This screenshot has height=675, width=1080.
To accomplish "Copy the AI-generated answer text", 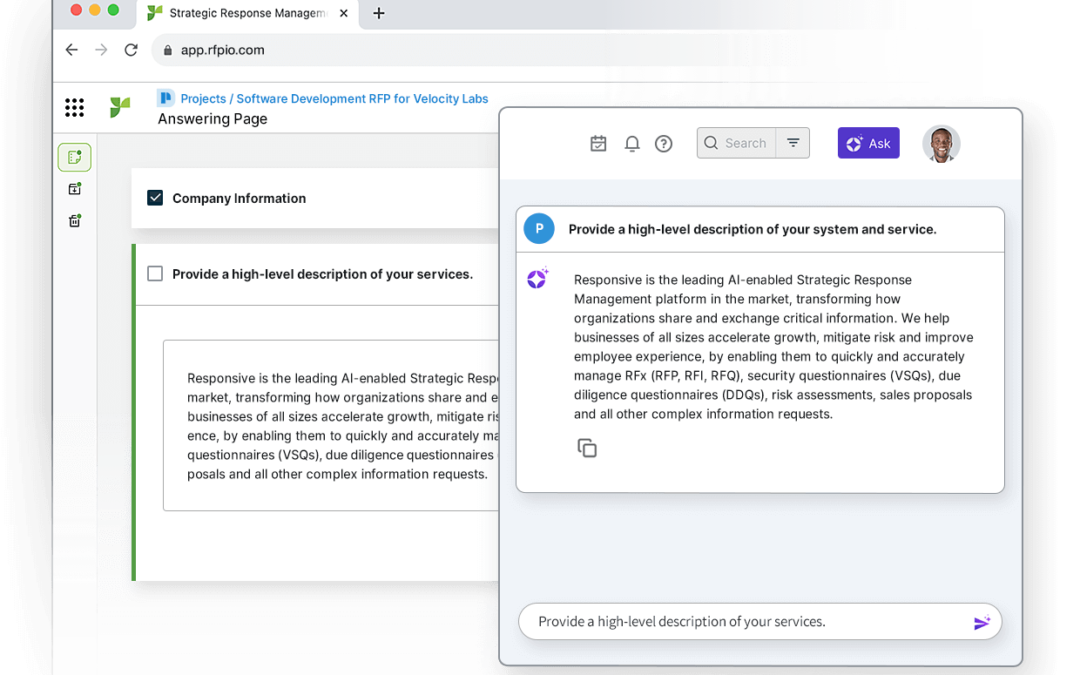I will (x=587, y=449).
